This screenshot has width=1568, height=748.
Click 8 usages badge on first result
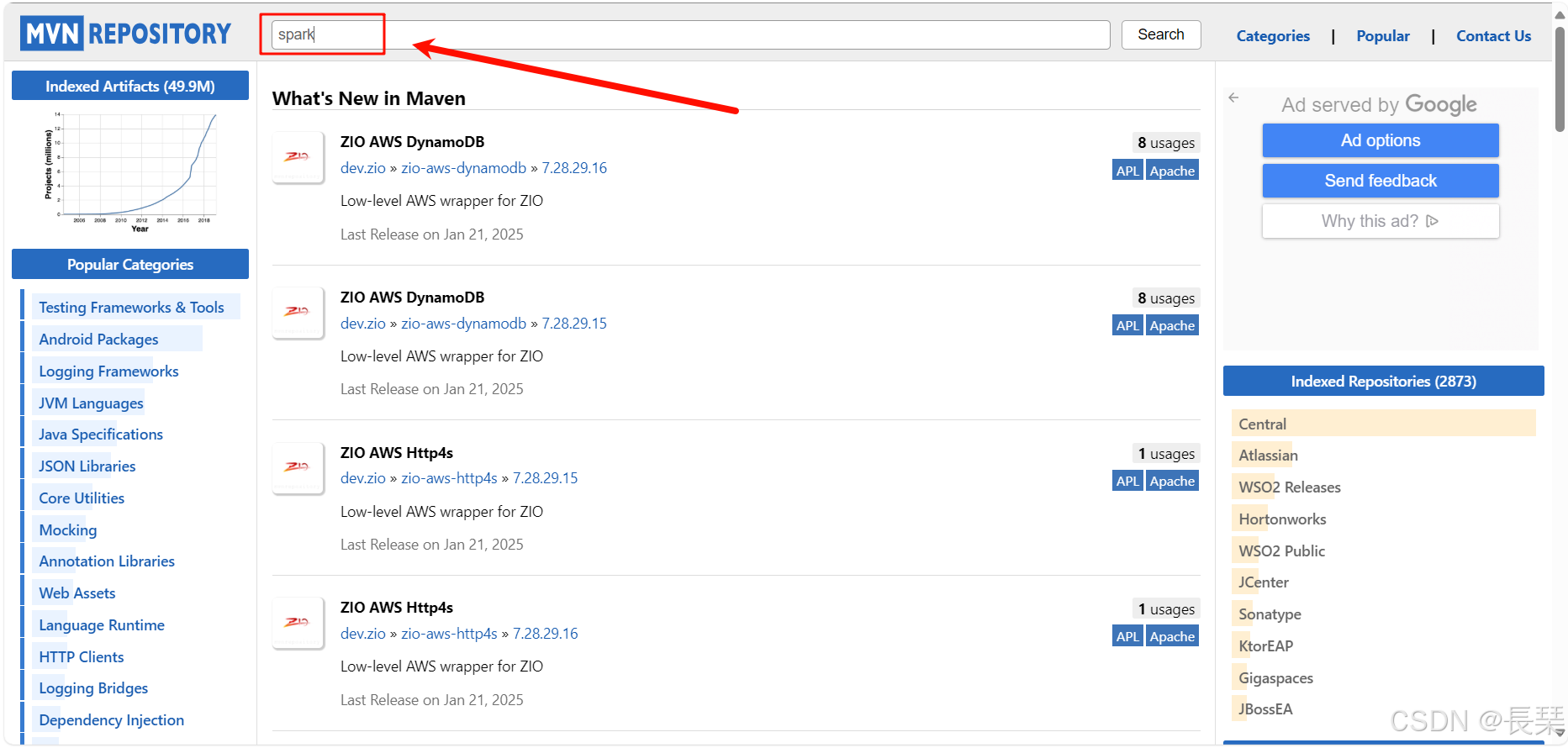pyautogui.click(x=1166, y=143)
